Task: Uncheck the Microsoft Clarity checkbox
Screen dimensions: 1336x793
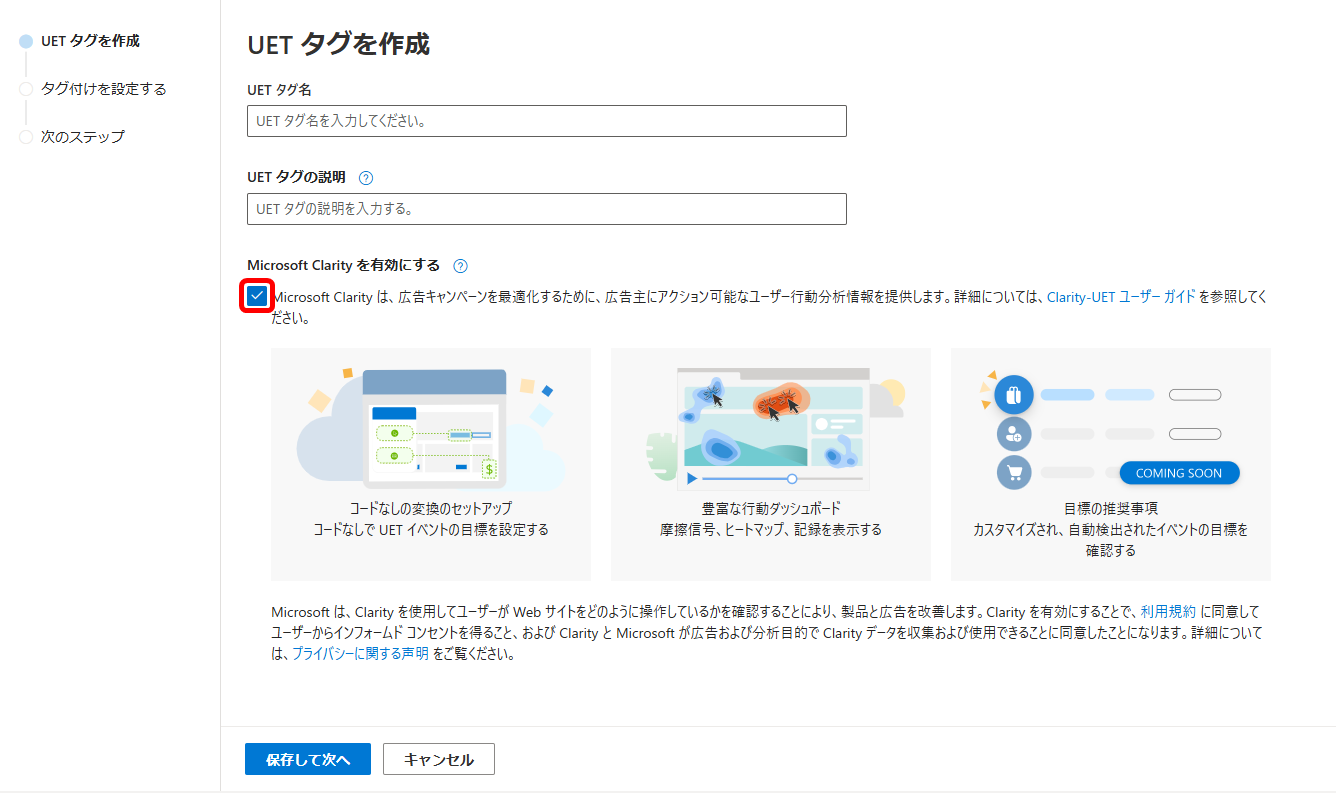Action: pyautogui.click(x=258, y=296)
